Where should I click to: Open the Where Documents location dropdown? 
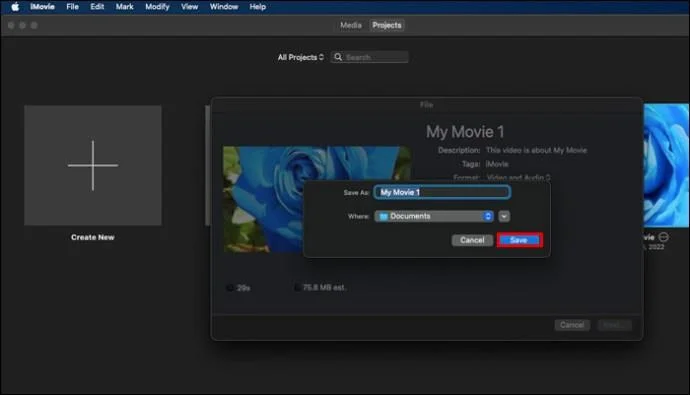[x=434, y=216]
